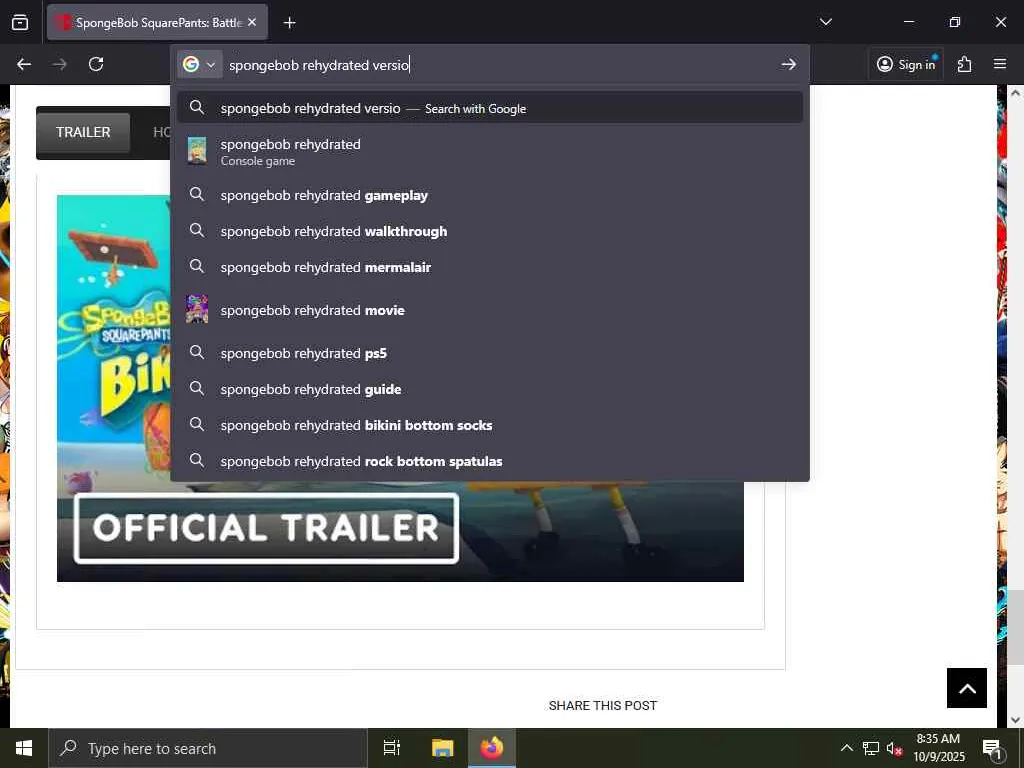The width and height of the screenshot is (1024, 768).
Task: Open the Google search engine selector
Action: [199, 64]
